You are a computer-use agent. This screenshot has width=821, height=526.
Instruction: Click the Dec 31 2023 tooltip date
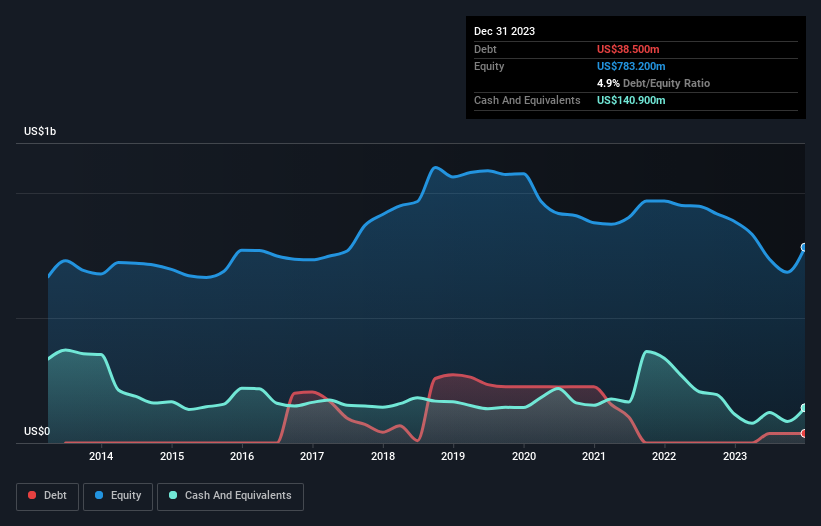504,31
